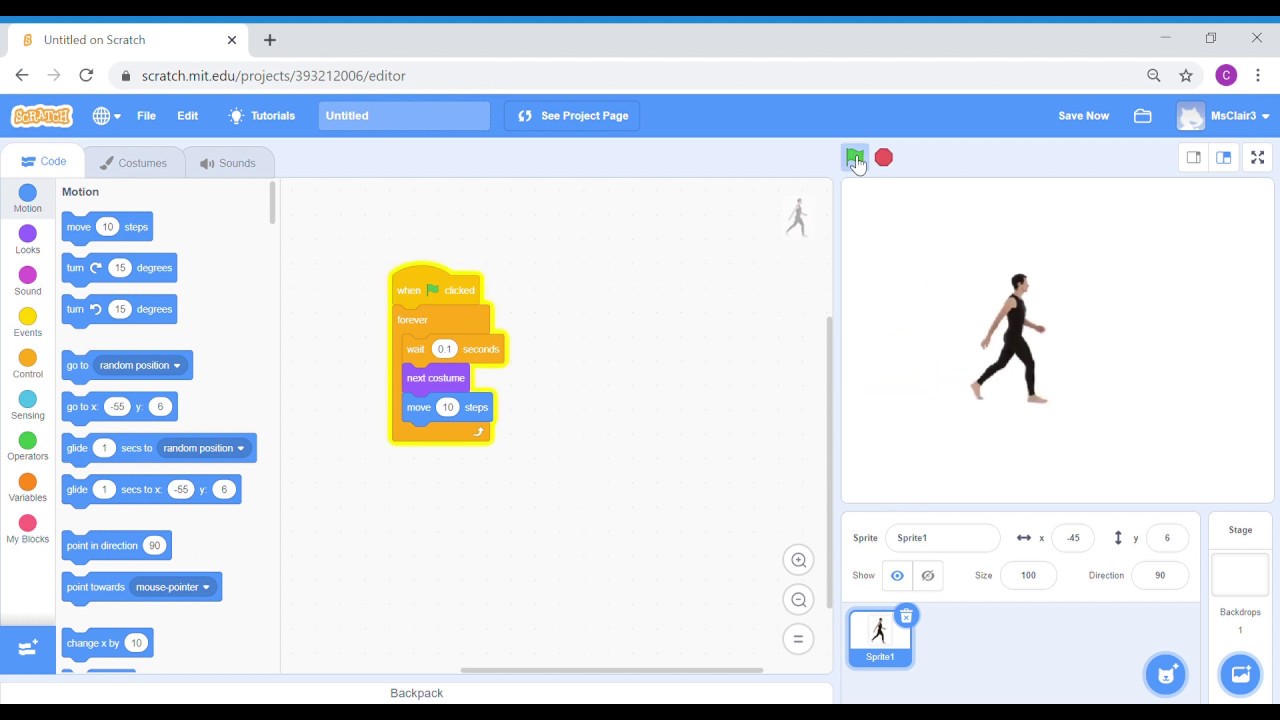The height and width of the screenshot is (720, 1280).
Task: Open the 'glide secs to random position' dropdown
Action: click(x=204, y=448)
